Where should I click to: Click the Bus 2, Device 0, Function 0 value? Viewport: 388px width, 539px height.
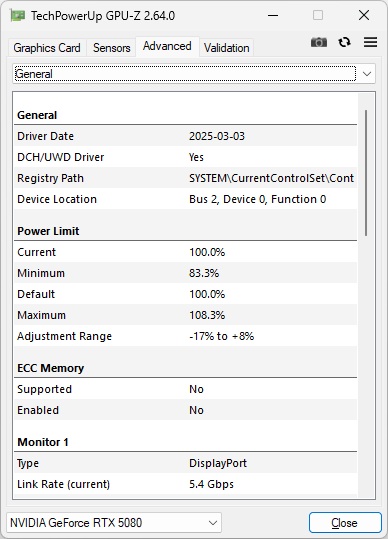click(258, 199)
